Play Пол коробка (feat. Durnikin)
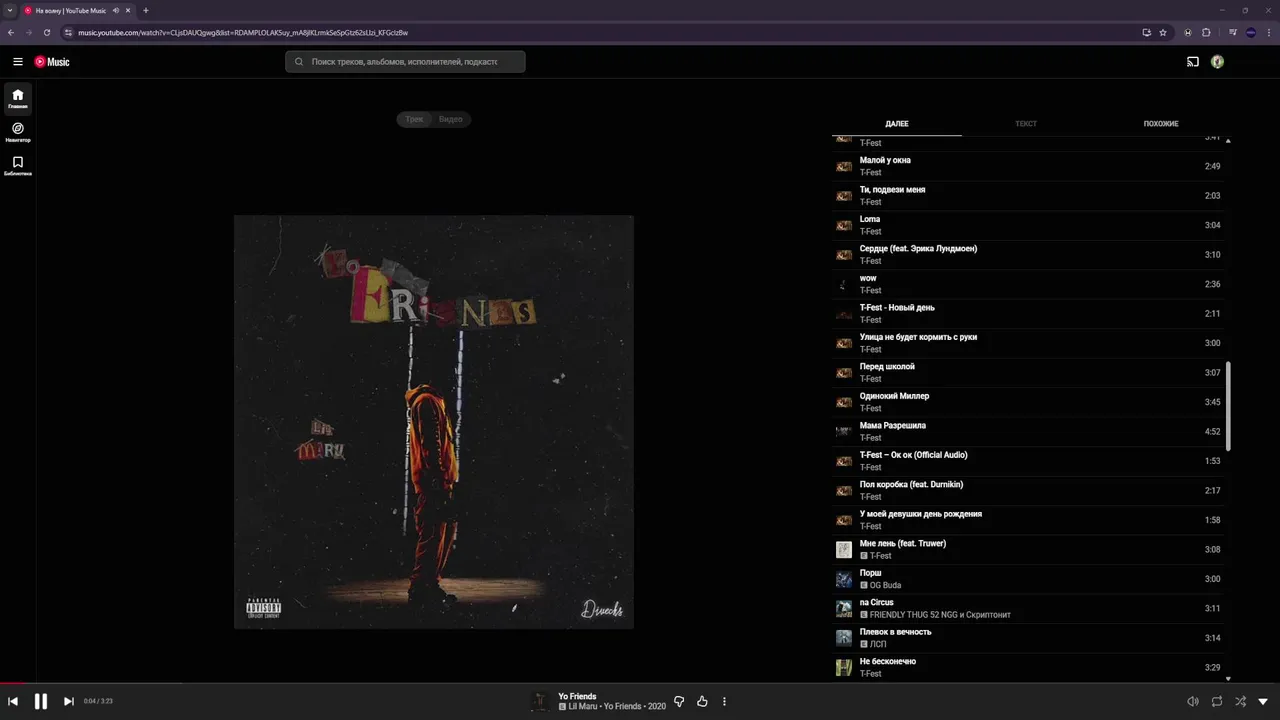Viewport: 1280px width, 720px height. (x=1029, y=491)
